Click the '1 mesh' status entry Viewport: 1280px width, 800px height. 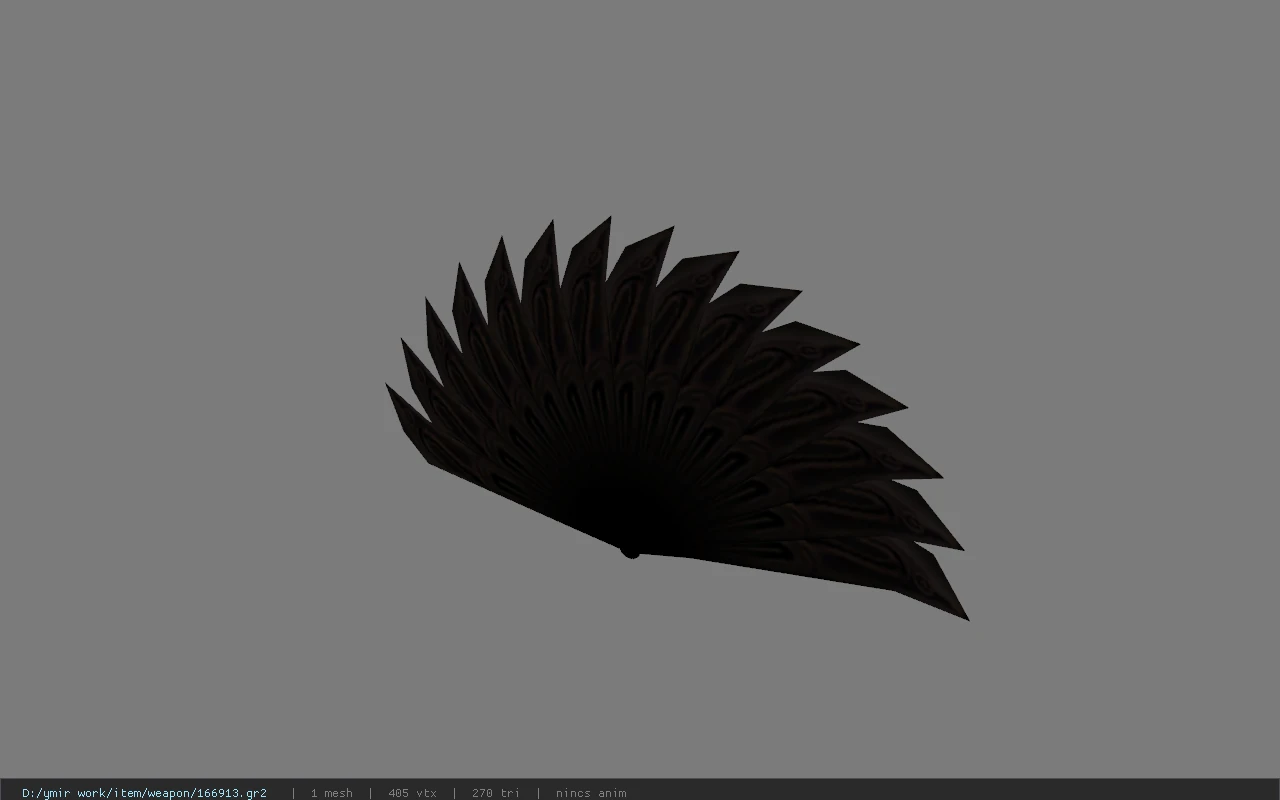coord(331,793)
